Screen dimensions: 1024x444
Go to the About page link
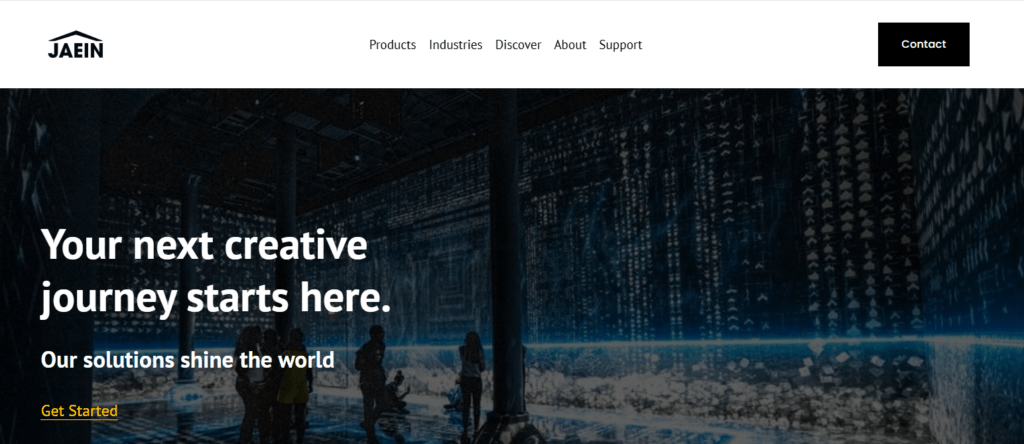click(x=570, y=44)
